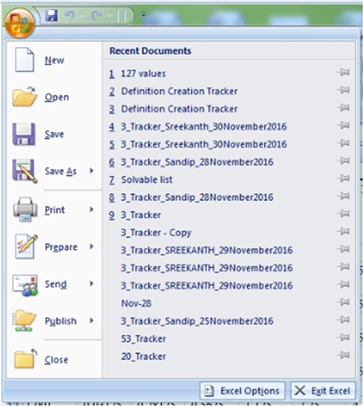This screenshot has height=406, width=363.
Task: Click the Close folder icon
Action: [26, 359]
